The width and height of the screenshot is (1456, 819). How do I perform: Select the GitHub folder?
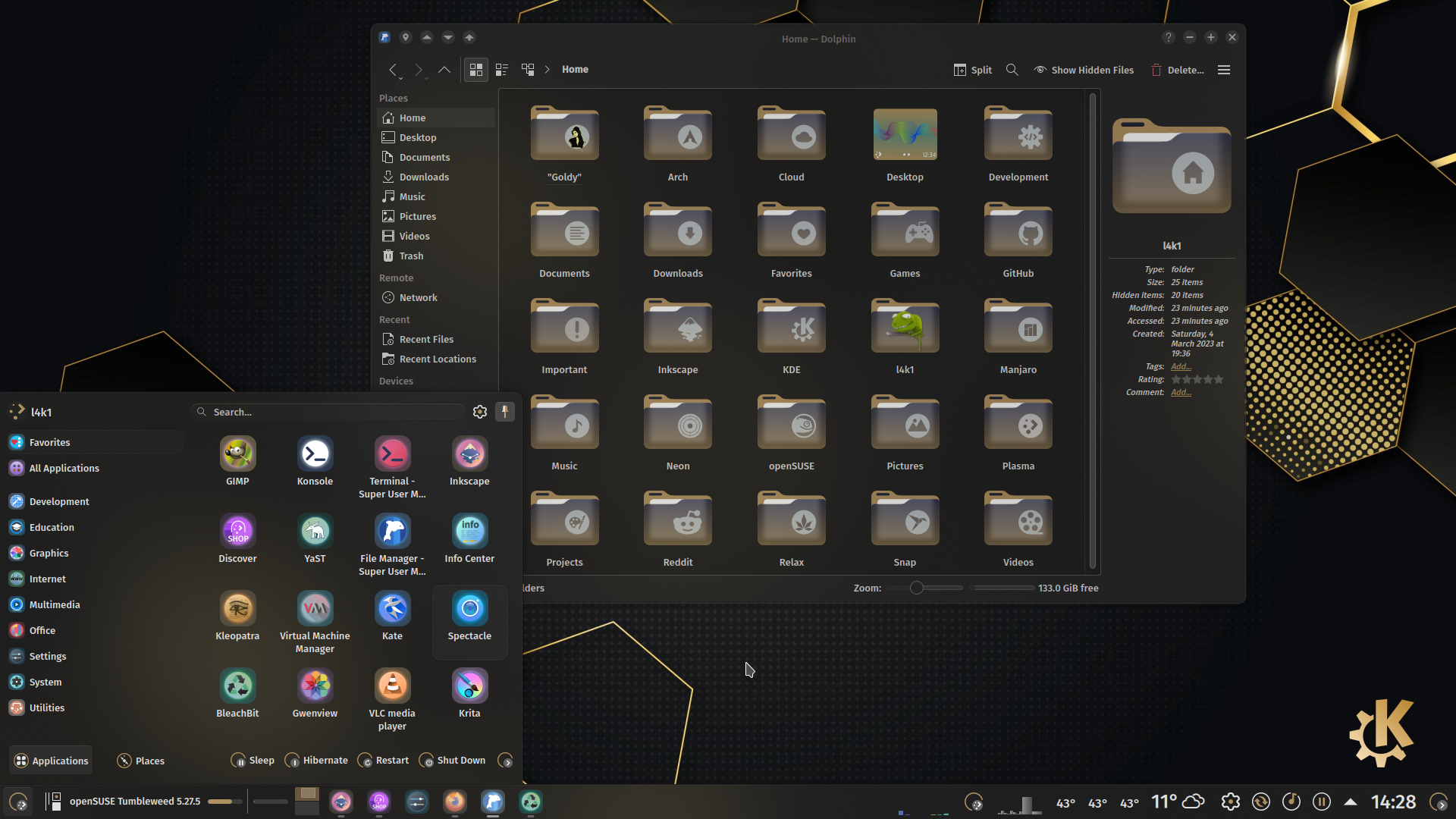click(1018, 240)
